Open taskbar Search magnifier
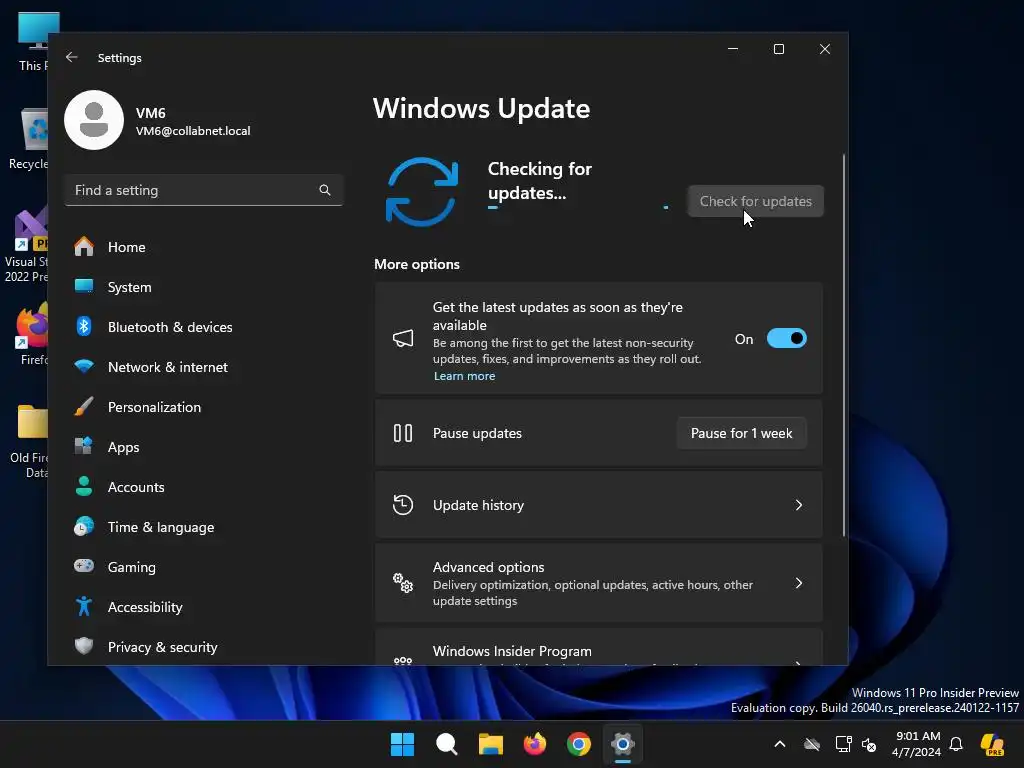Screen dimensions: 1024x768 pyautogui.click(x=447, y=744)
